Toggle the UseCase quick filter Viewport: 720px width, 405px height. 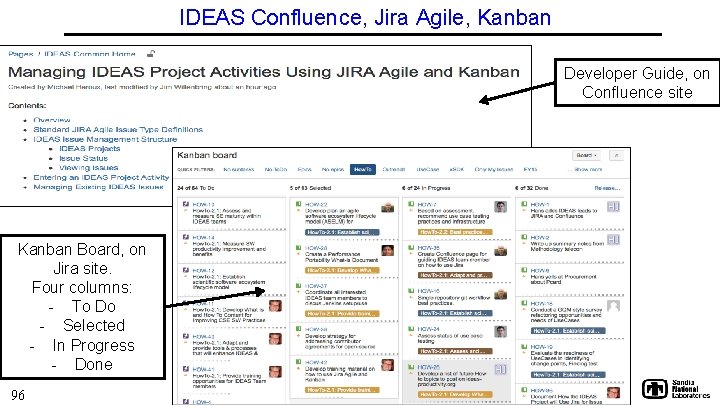[x=428, y=169]
